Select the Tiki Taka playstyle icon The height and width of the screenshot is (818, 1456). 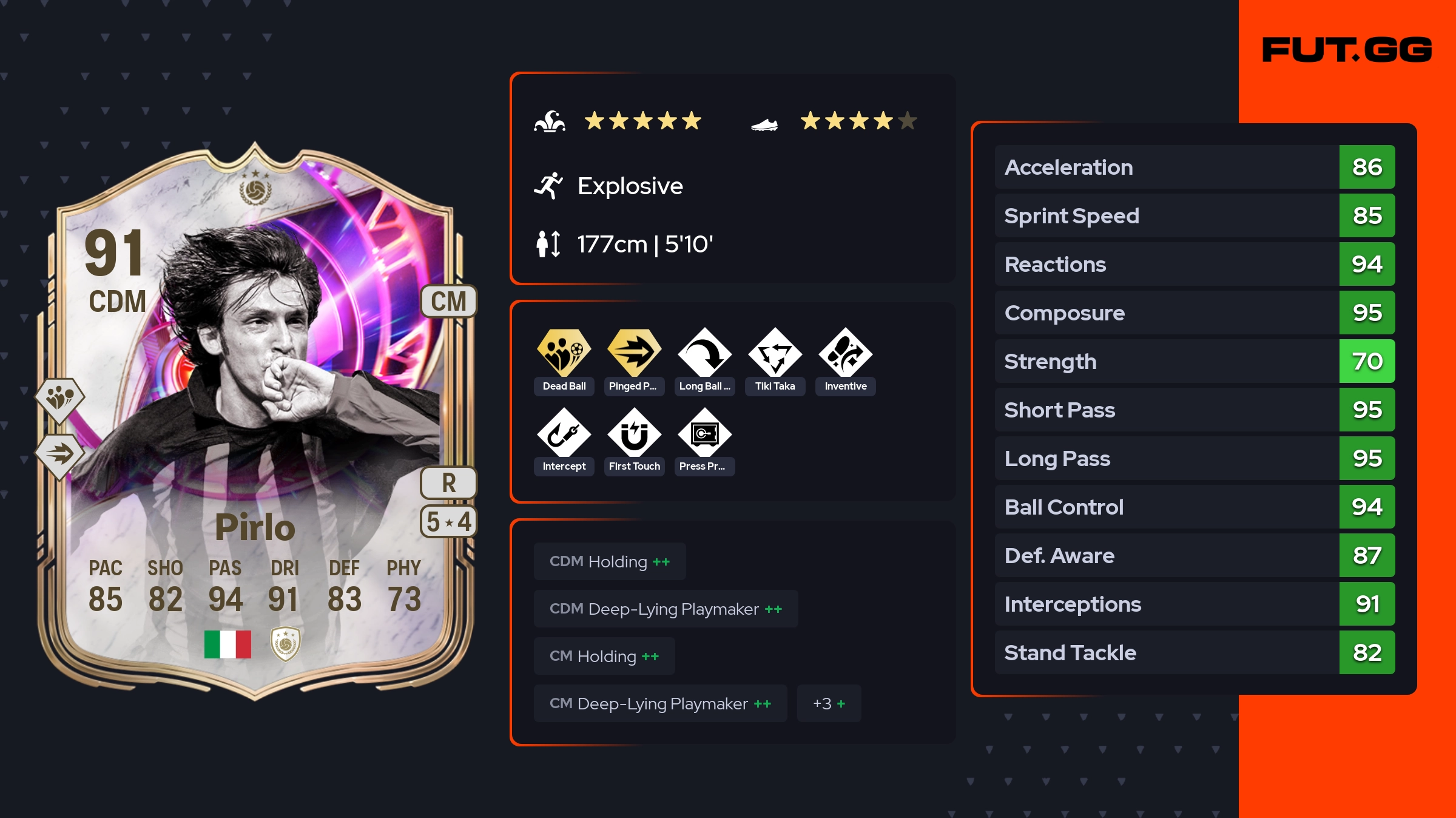[775, 353]
